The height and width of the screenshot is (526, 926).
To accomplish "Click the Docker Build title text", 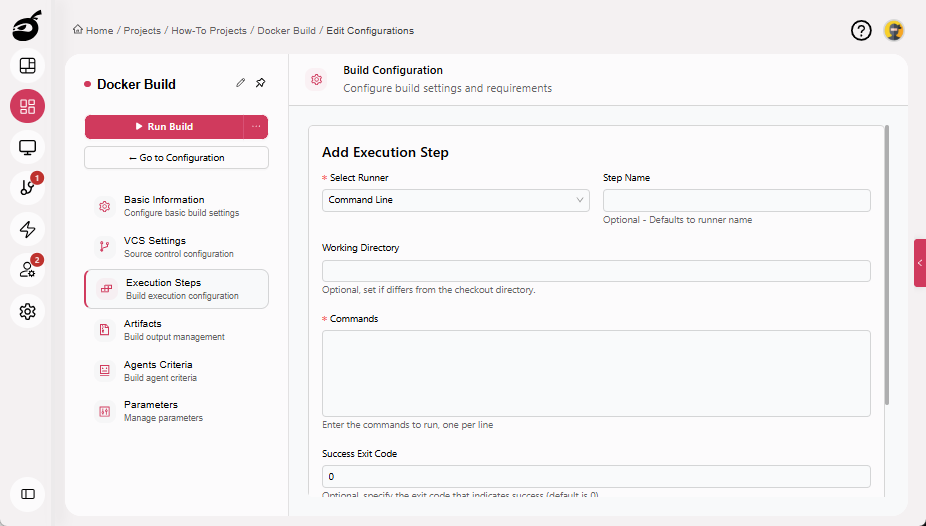I will pos(136,84).
